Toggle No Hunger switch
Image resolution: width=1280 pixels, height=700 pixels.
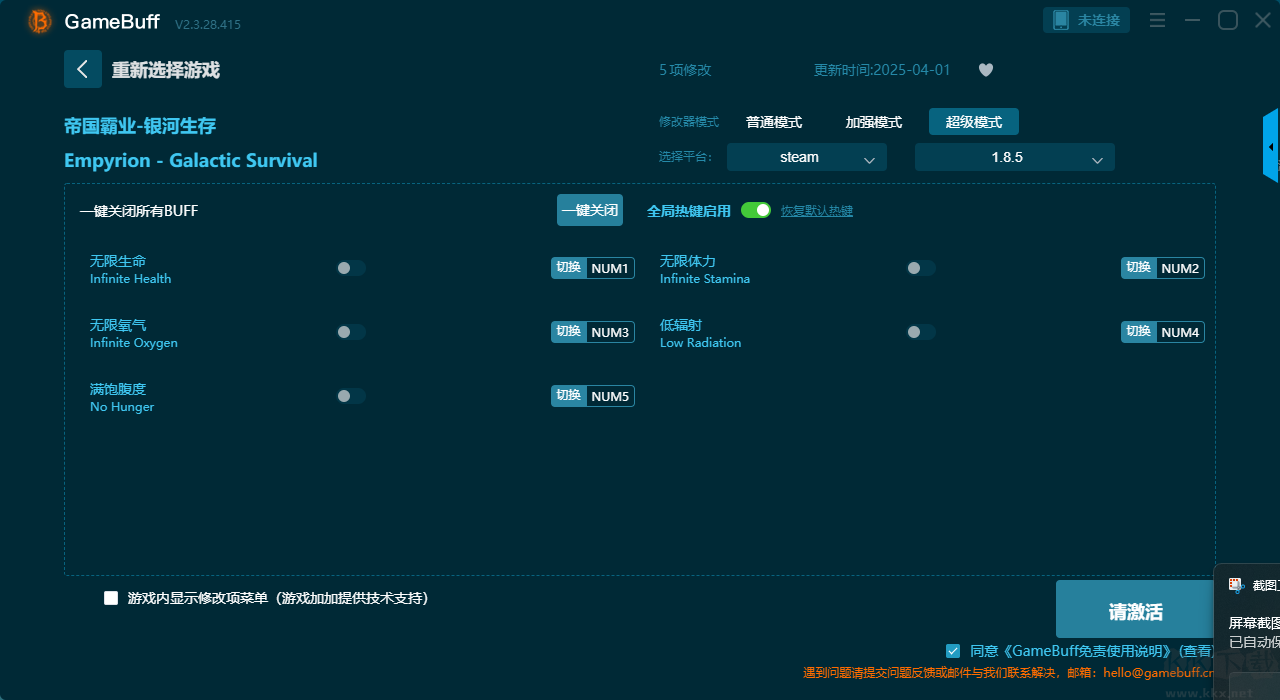click(x=351, y=396)
